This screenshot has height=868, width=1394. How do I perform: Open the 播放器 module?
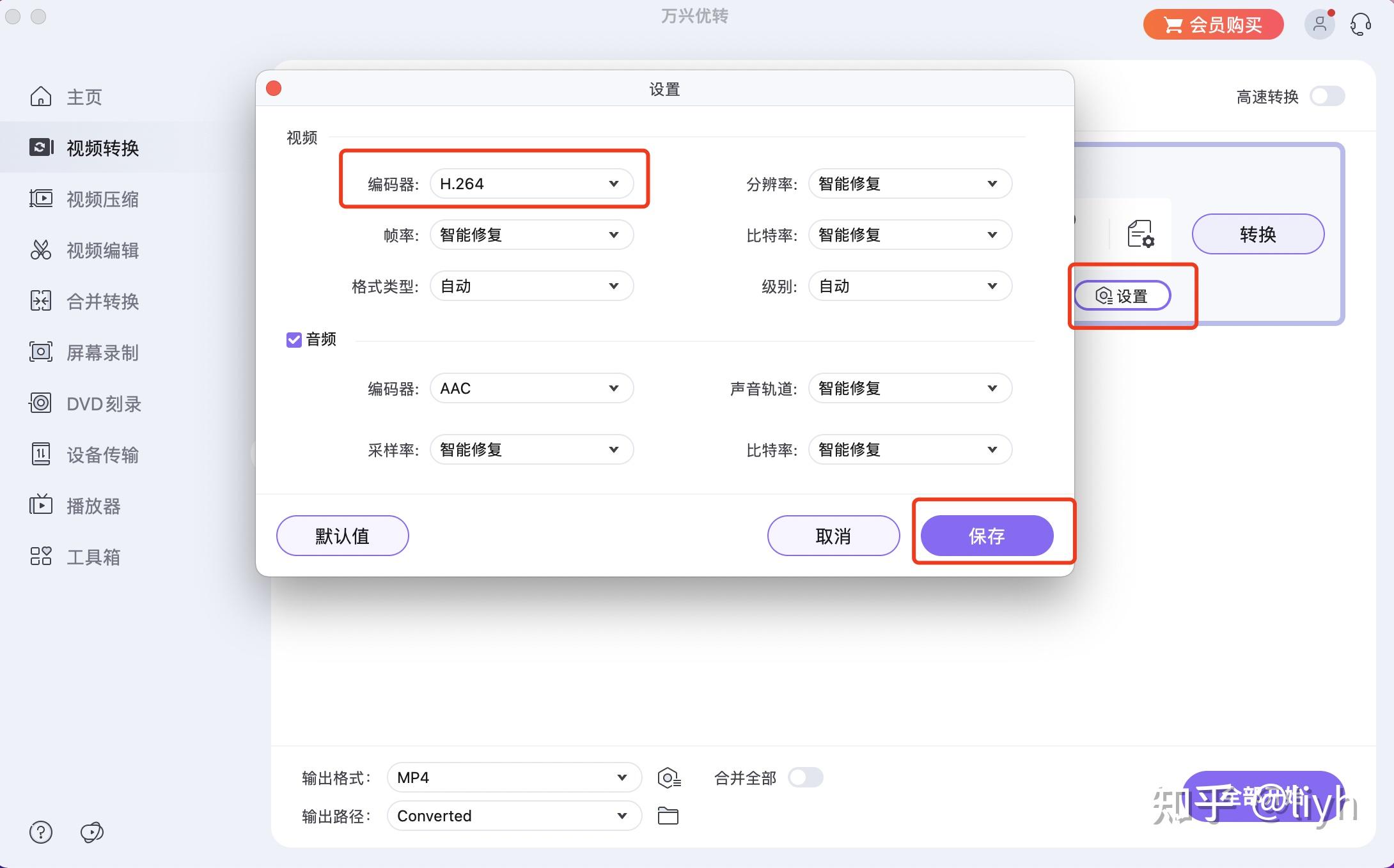coord(95,506)
